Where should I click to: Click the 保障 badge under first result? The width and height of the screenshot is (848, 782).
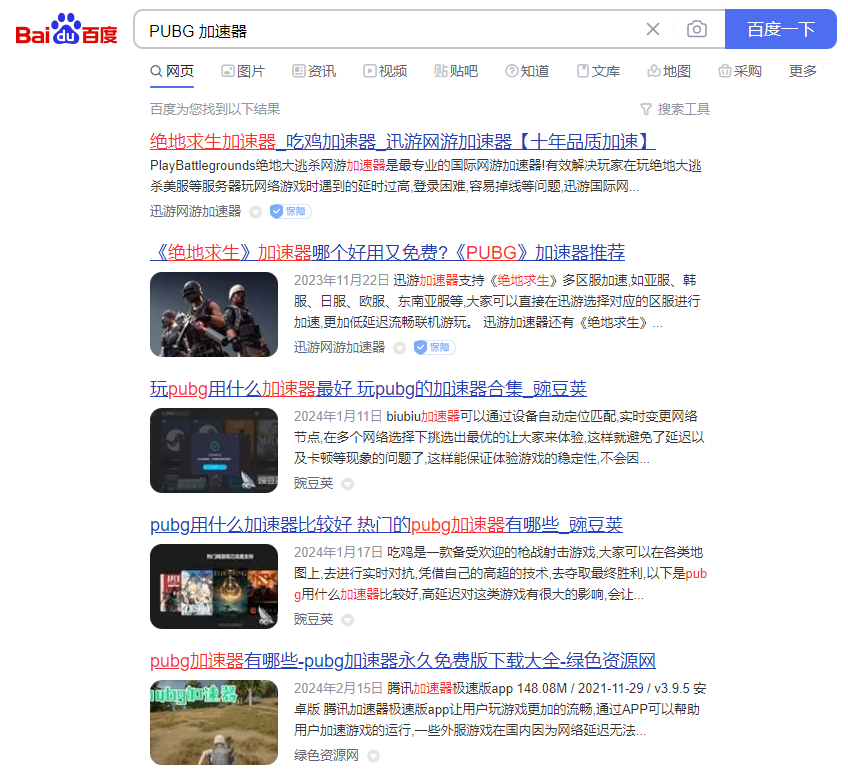(291, 211)
